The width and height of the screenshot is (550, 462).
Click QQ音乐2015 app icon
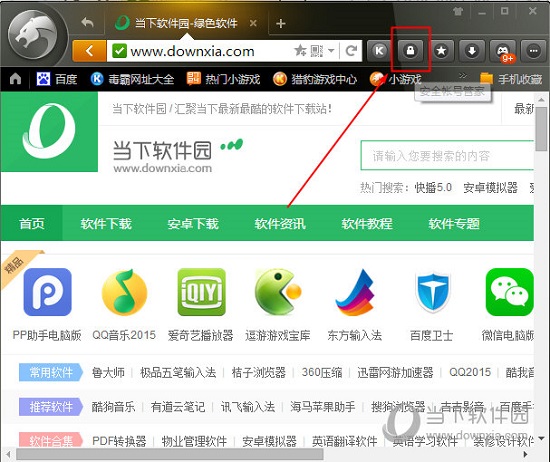pyautogui.click(x=124, y=292)
